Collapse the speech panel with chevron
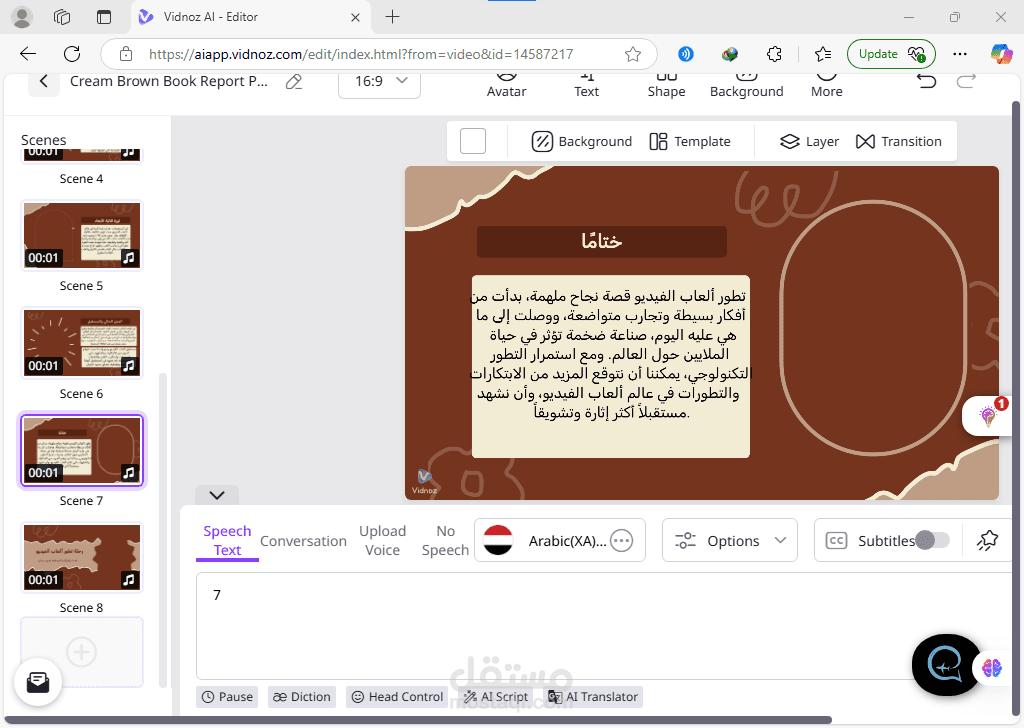 [217, 495]
